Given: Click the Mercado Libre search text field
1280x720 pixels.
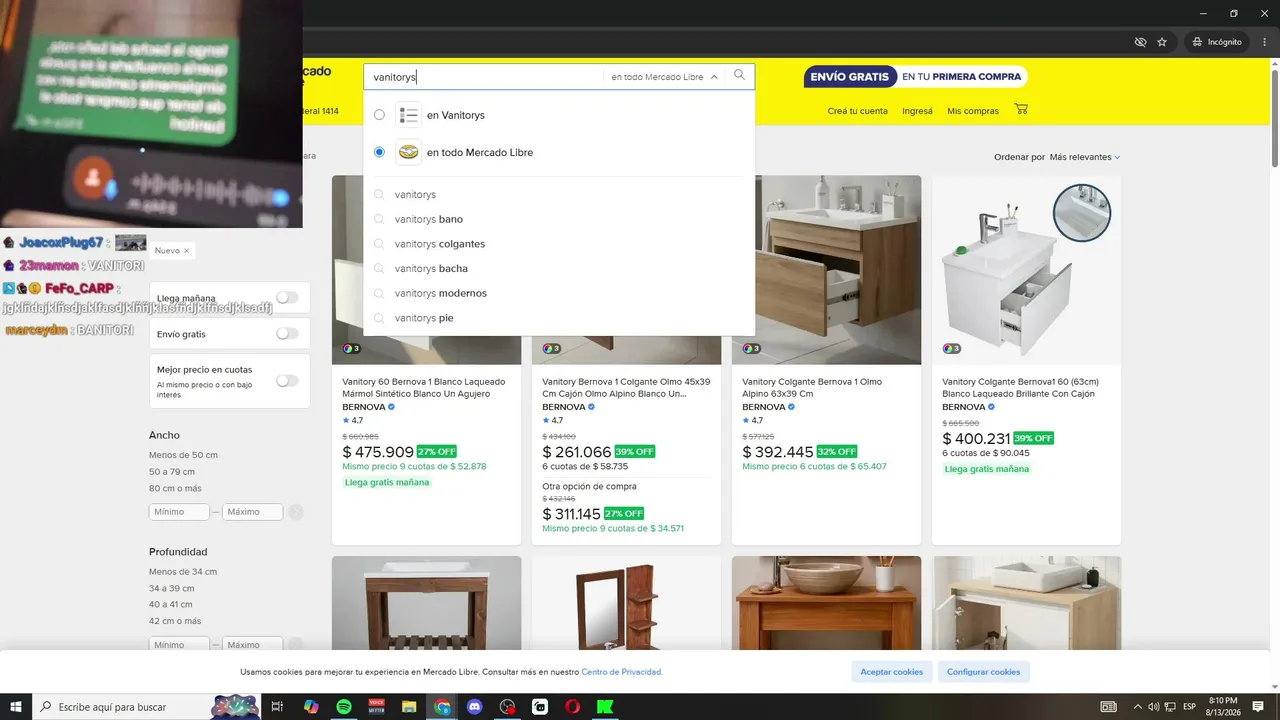Looking at the screenshot, I should (485, 77).
